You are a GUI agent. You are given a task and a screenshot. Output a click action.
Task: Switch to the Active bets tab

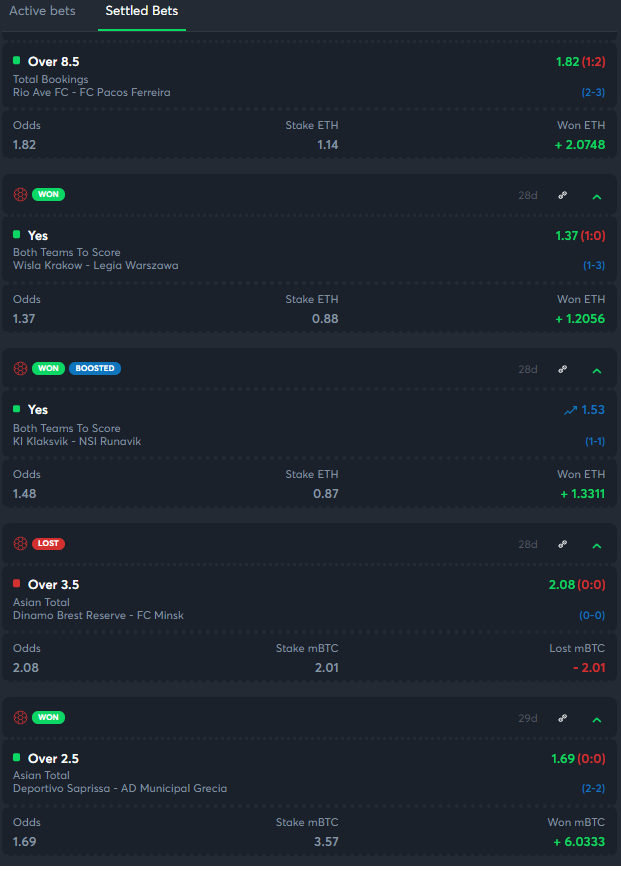42,11
